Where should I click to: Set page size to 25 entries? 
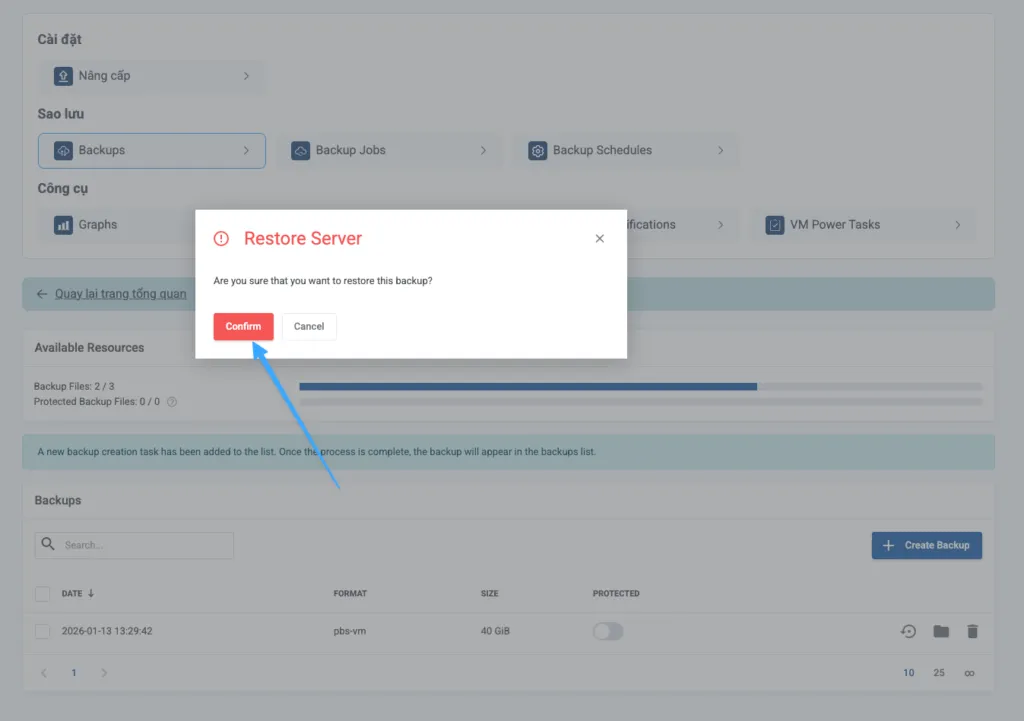point(939,673)
